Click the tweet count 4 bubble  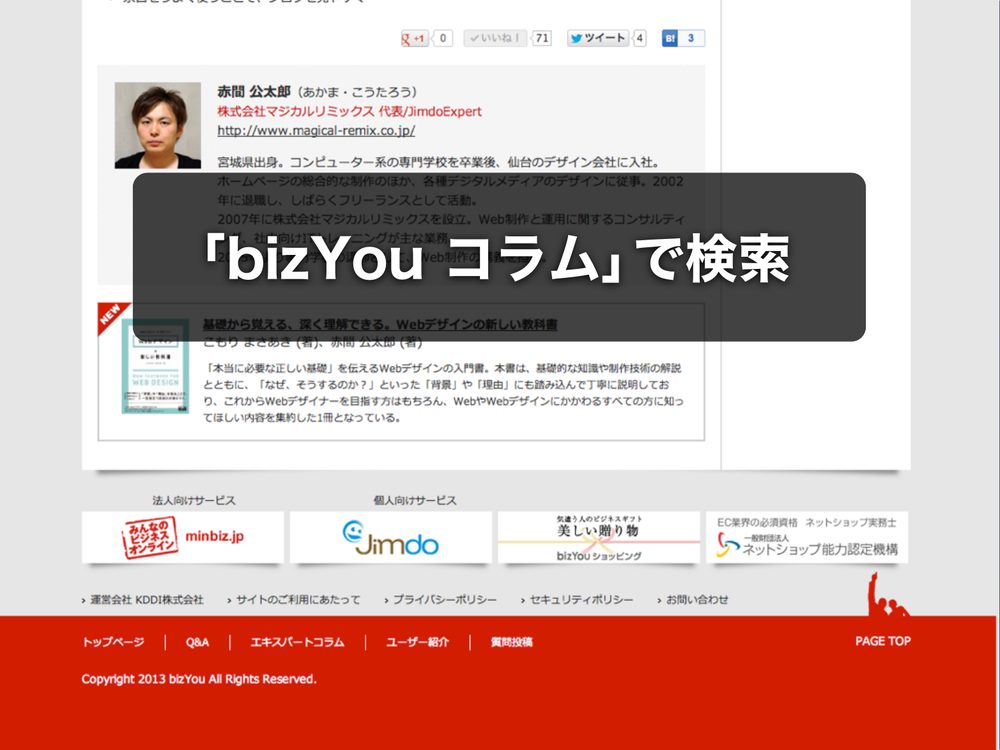click(x=640, y=38)
